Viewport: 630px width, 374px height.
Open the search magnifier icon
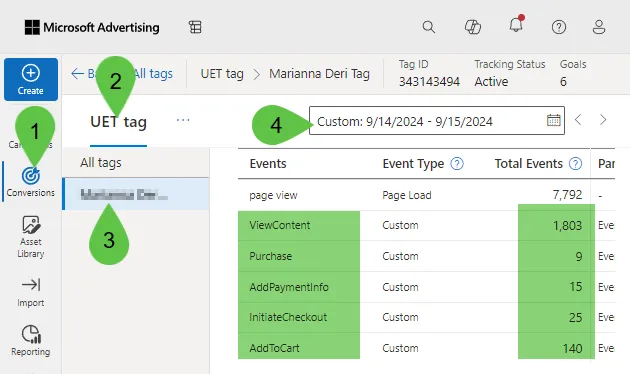pos(429,27)
